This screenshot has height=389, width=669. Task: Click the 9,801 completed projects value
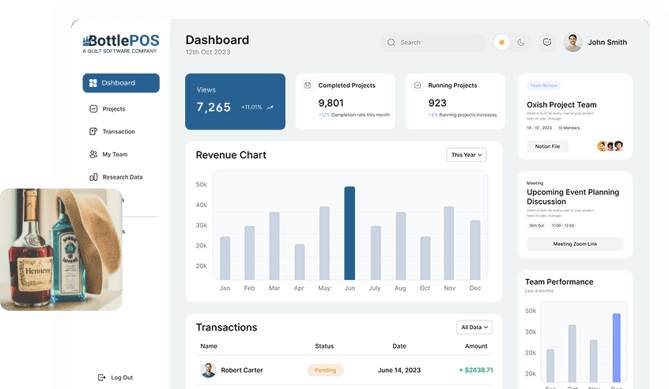click(331, 103)
